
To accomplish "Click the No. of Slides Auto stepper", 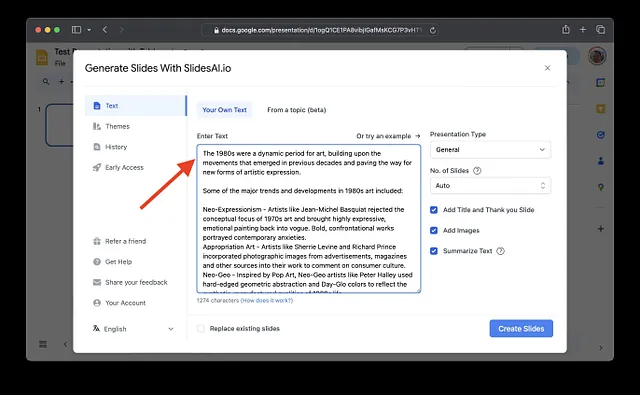I will click(x=490, y=186).
